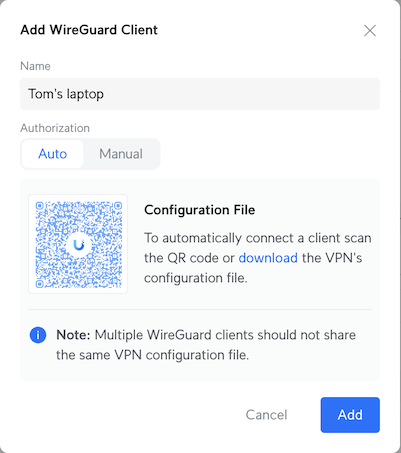Click the blue Add button
The height and width of the screenshot is (453, 401).
[350, 415]
